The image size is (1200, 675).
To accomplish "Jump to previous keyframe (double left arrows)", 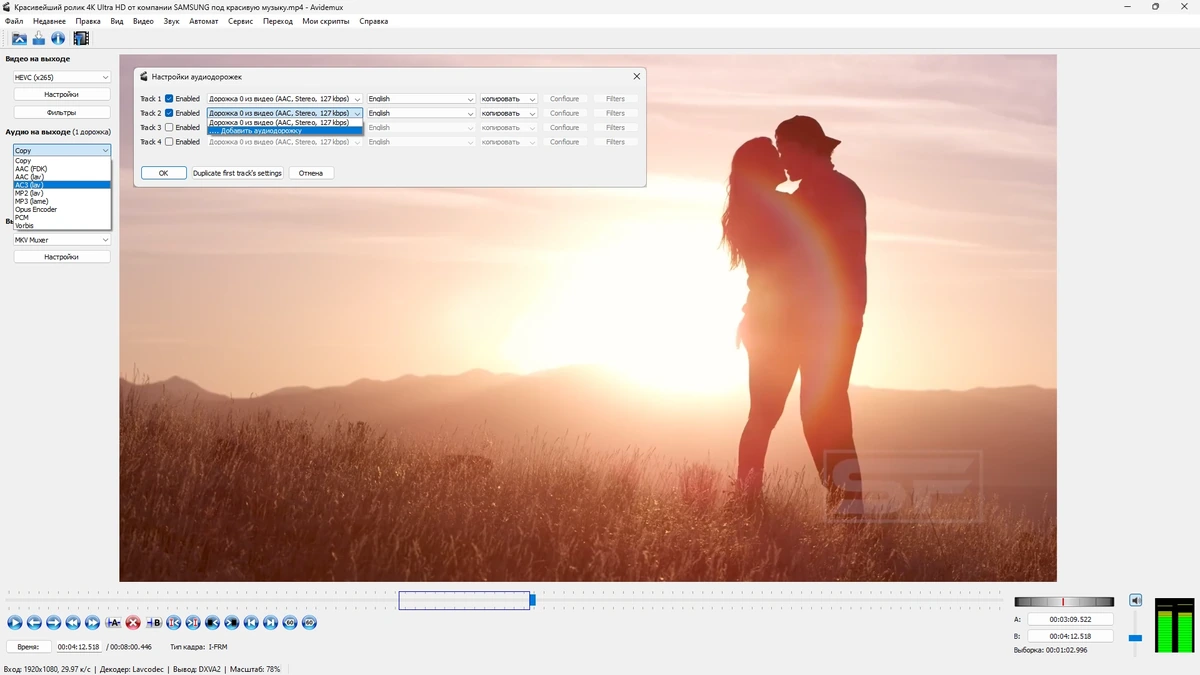I will point(73,623).
